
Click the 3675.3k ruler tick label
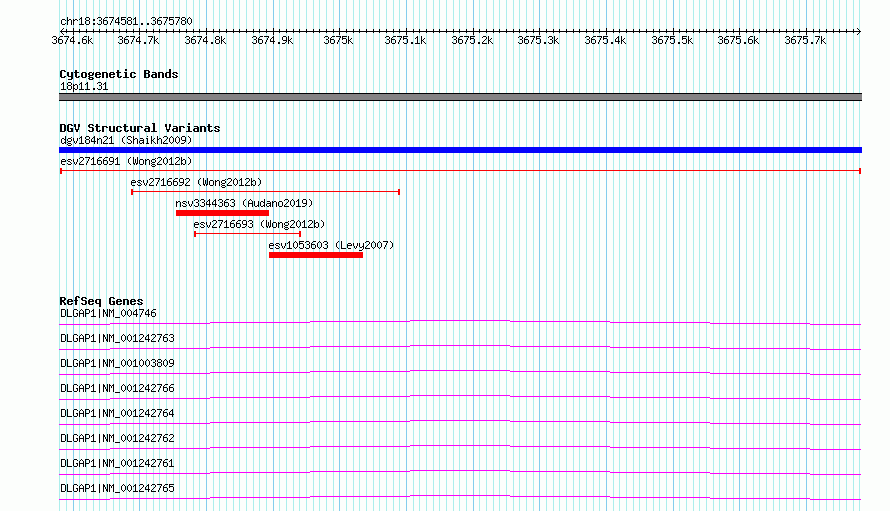pyautogui.click(x=538, y=40)
